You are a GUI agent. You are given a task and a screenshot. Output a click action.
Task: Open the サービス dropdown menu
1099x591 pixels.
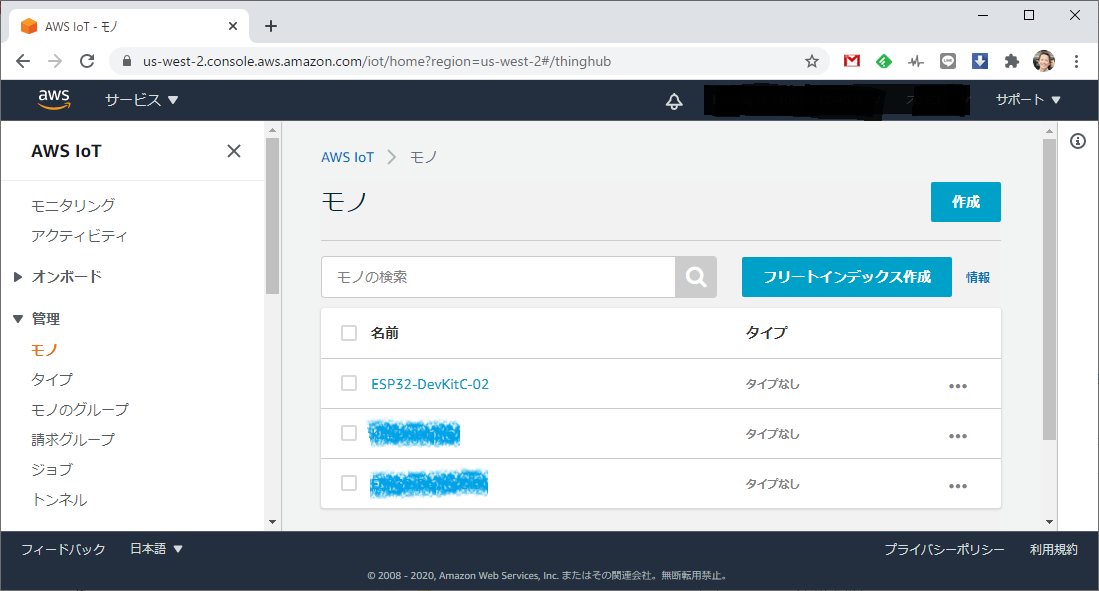point(142,100)
